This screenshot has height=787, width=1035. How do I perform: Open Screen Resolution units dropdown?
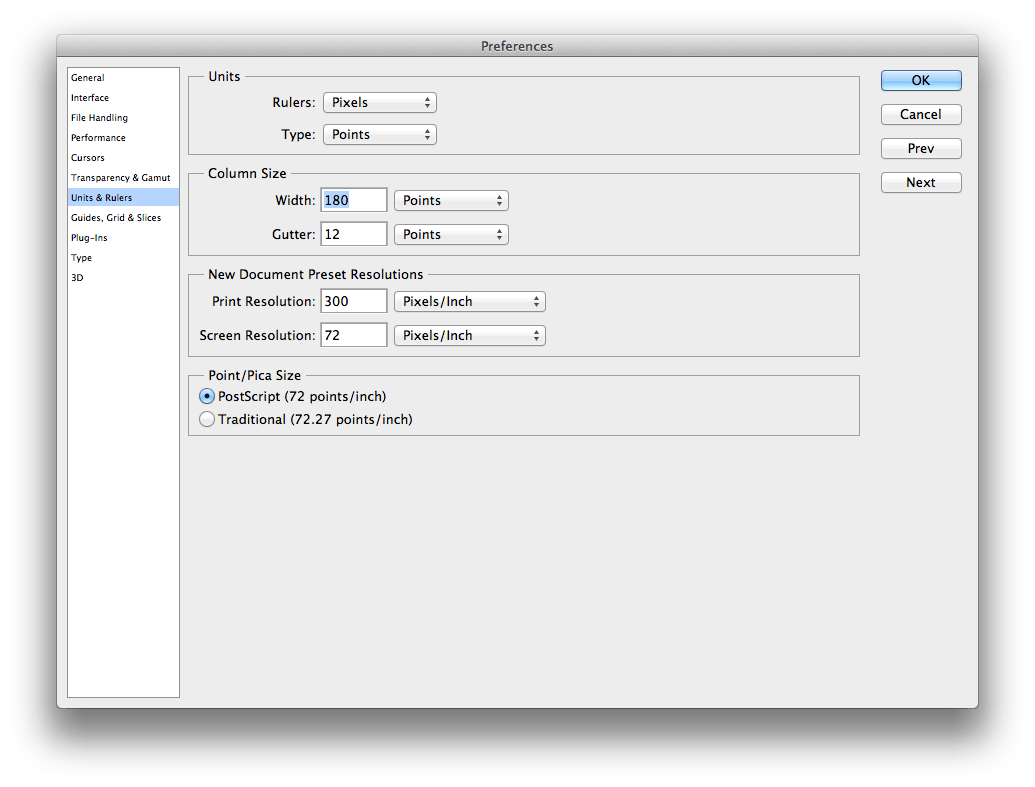(x=469, y=336)
